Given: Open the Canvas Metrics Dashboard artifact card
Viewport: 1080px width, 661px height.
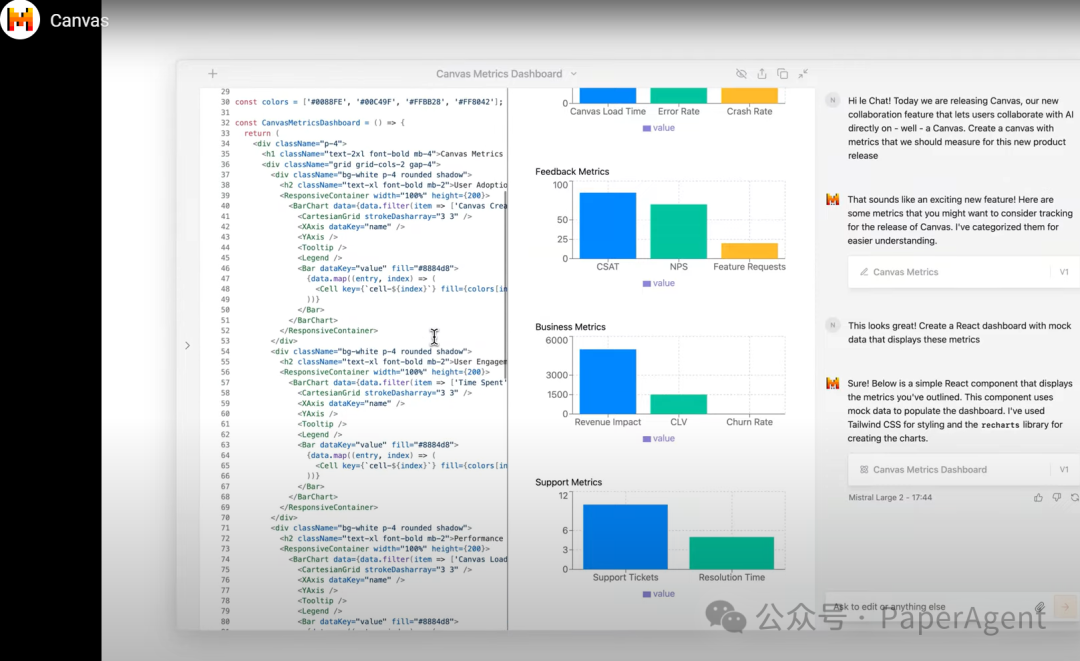Looking at the screenshot, I should (964, 470).
